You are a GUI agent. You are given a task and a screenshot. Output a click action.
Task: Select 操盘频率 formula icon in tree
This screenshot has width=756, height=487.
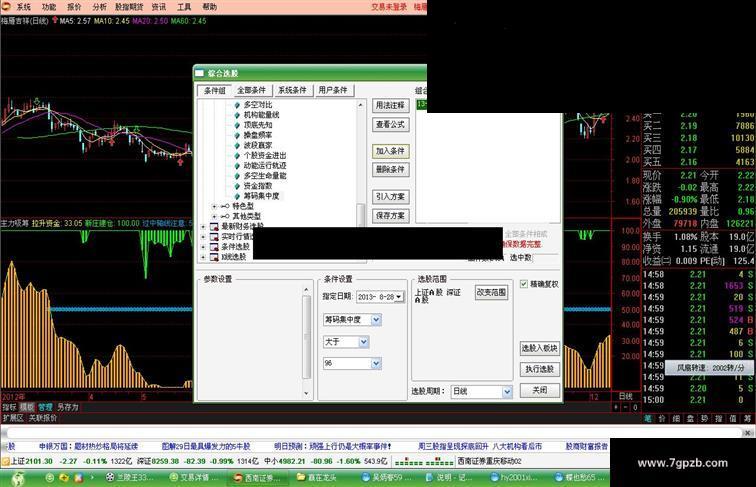[x=237, y=135]
